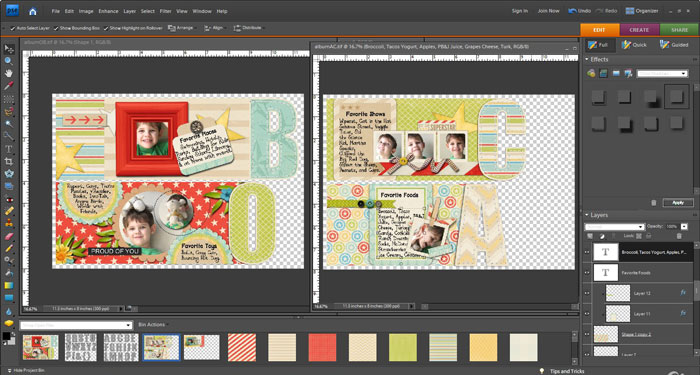700x375 pixels.
Task: Show Filters in the Effects panel
Action: click(591, 73)
